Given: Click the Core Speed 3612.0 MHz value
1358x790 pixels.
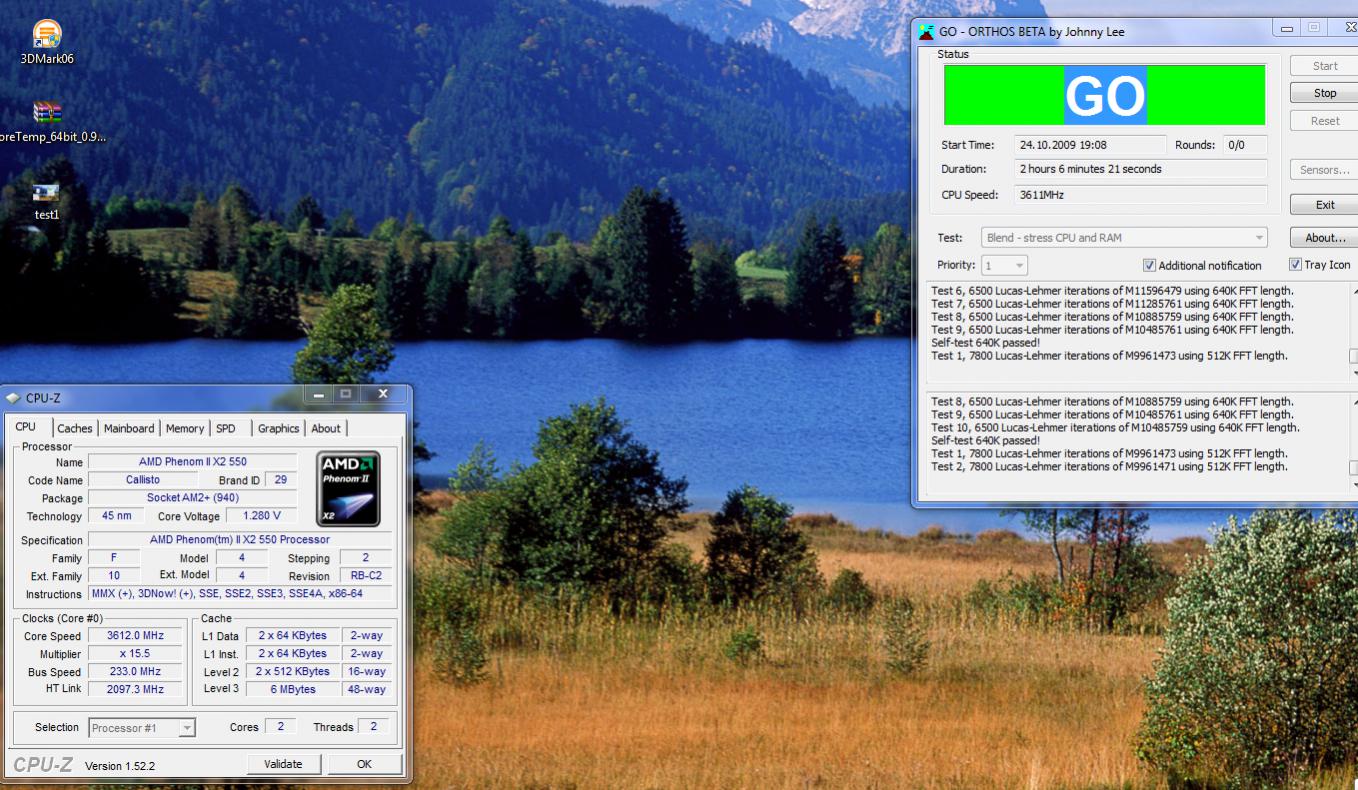Looking at the screenshot, I should [135, 636].
